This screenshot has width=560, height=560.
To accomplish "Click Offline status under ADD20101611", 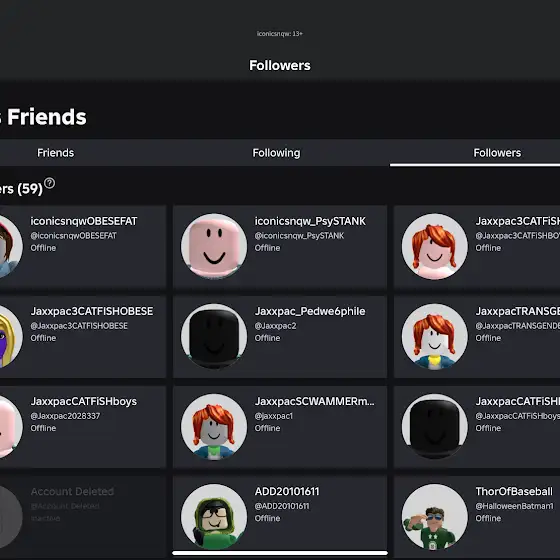I will pyautogui.click(x=267, y=518).
